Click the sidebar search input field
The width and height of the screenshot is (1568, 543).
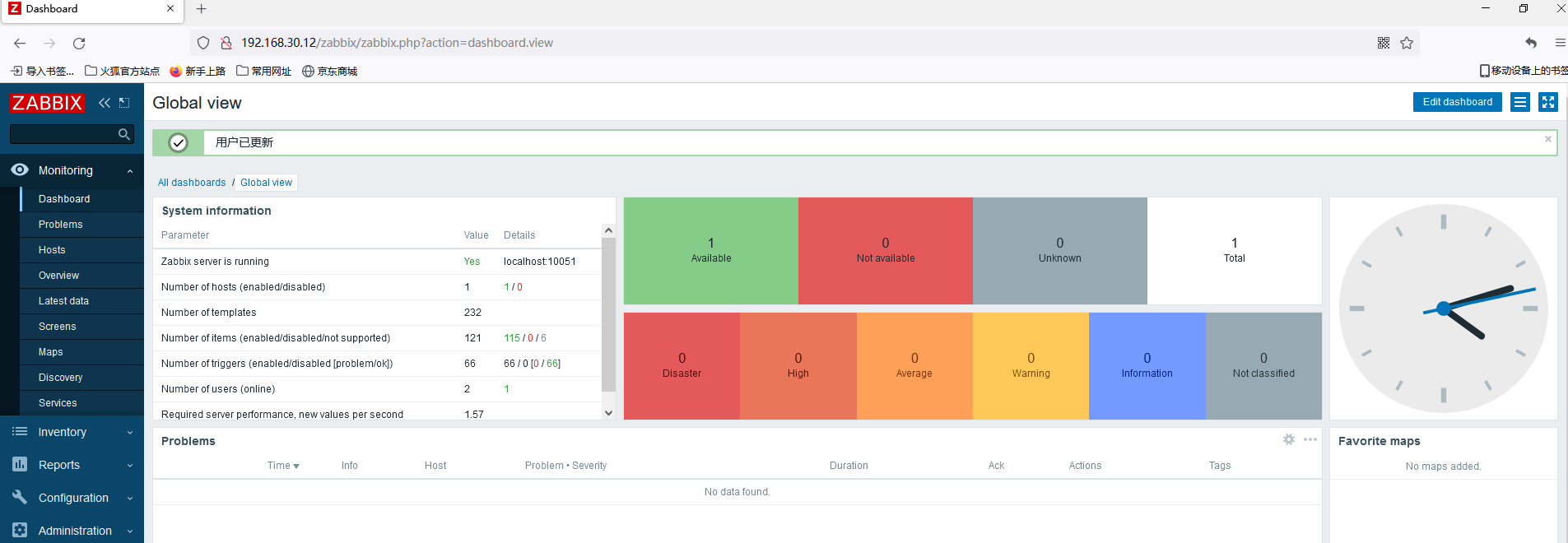(x=63, y=134)
